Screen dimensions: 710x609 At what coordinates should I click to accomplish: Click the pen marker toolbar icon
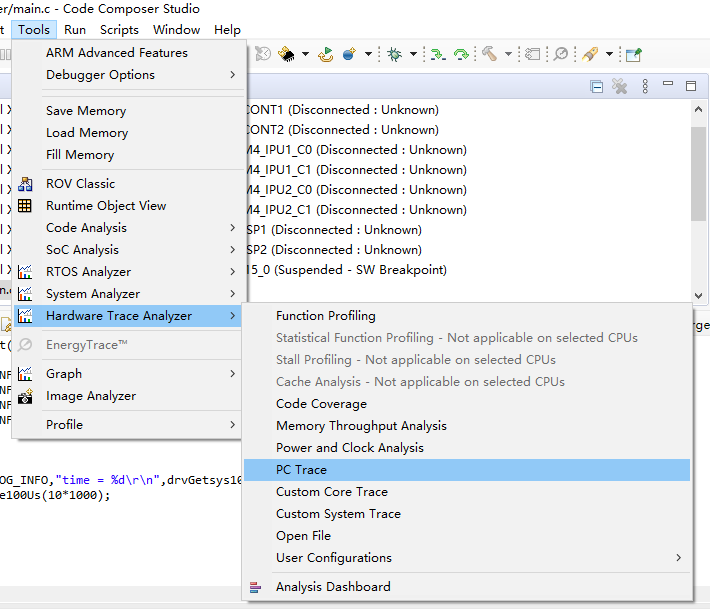pos(590,54)
